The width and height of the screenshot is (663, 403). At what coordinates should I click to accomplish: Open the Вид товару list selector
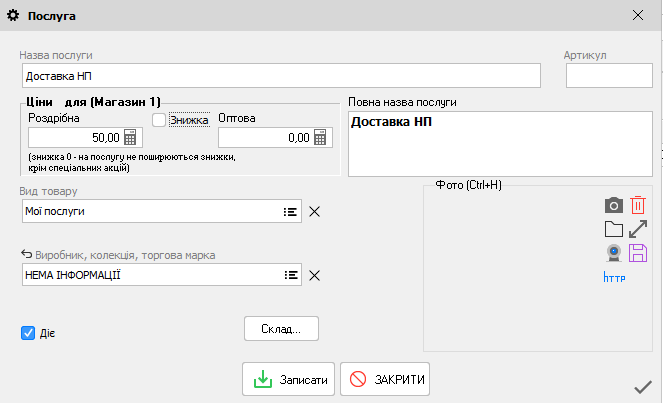pos(290,211)
